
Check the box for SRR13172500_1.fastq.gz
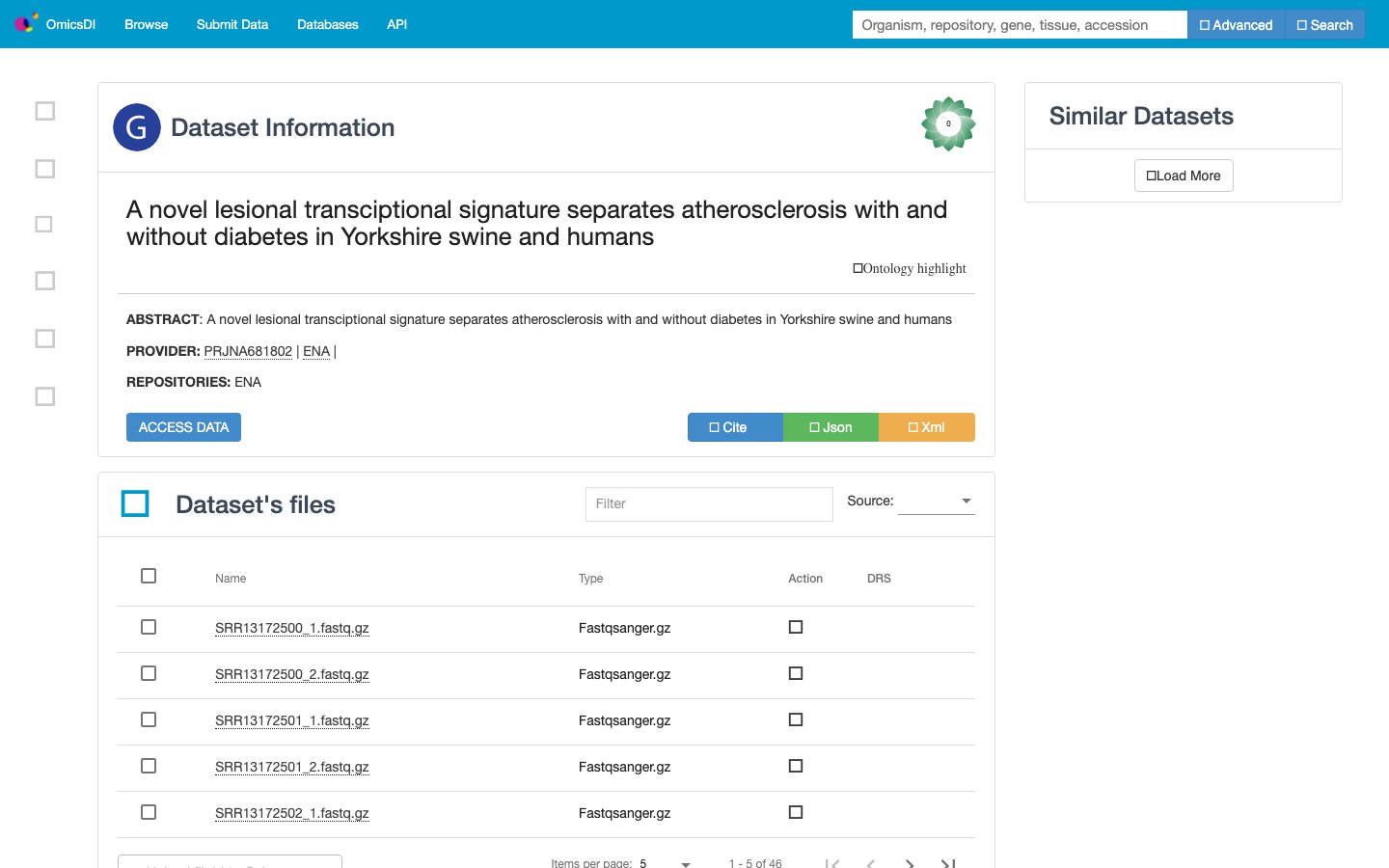coord(149,627)
